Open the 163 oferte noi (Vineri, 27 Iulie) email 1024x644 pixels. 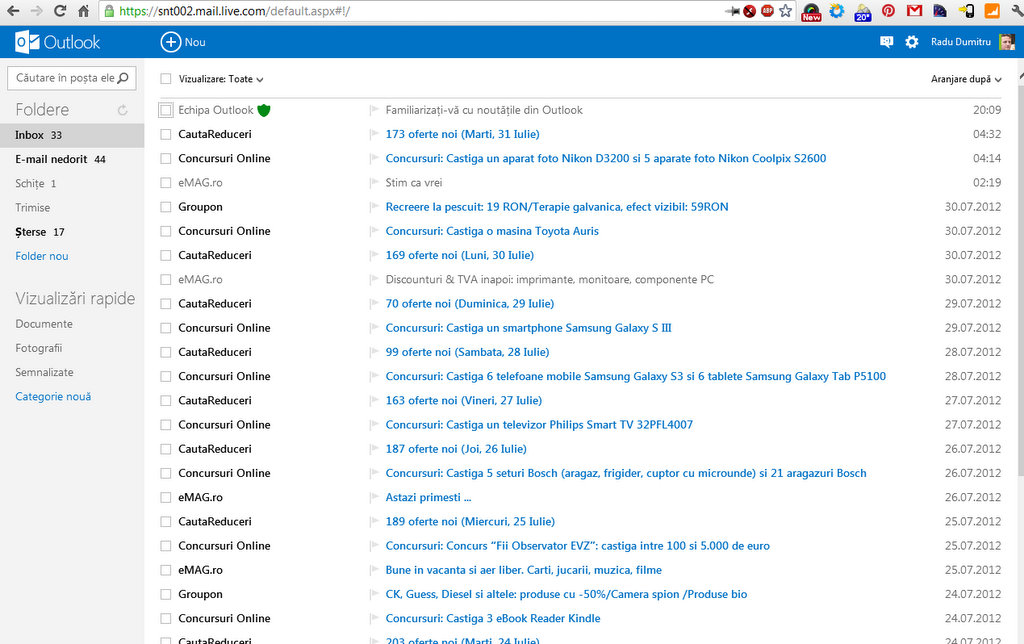coord(464,400)
